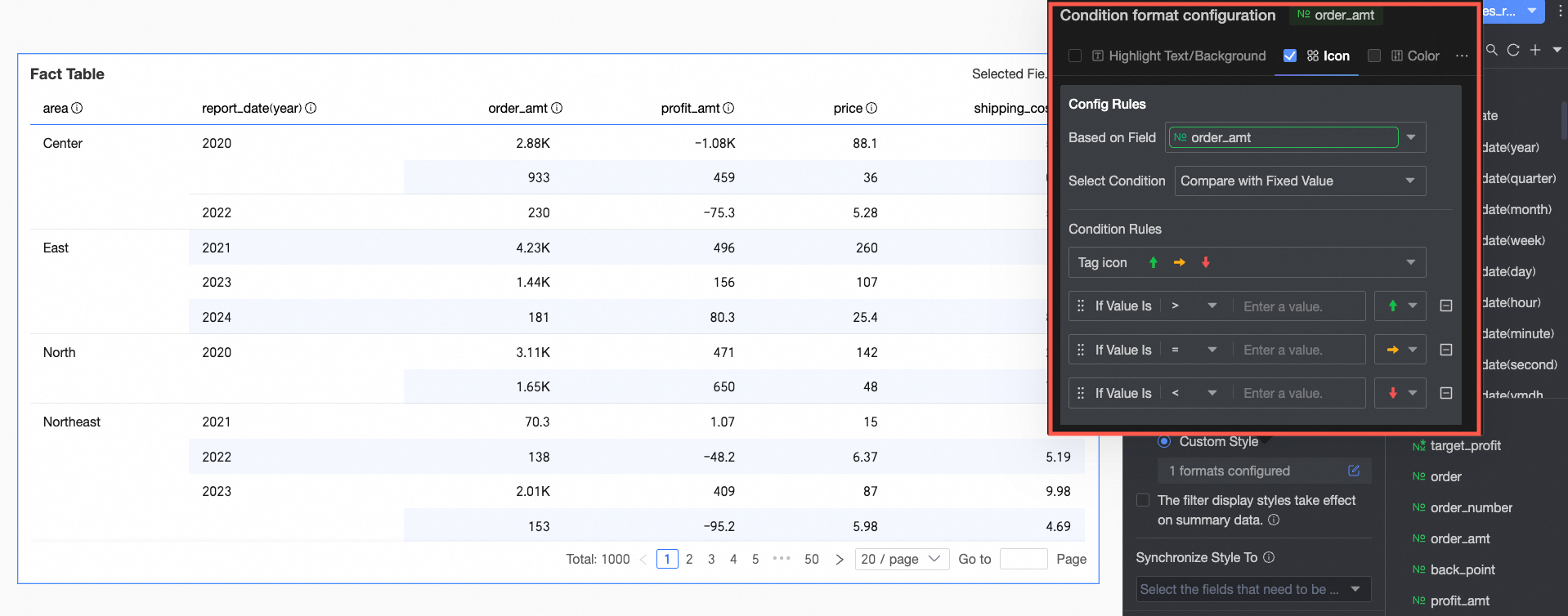The width and height of the screenshot is (1568, 616).
Task: Go to the next table page
Action: click(839, 559)
